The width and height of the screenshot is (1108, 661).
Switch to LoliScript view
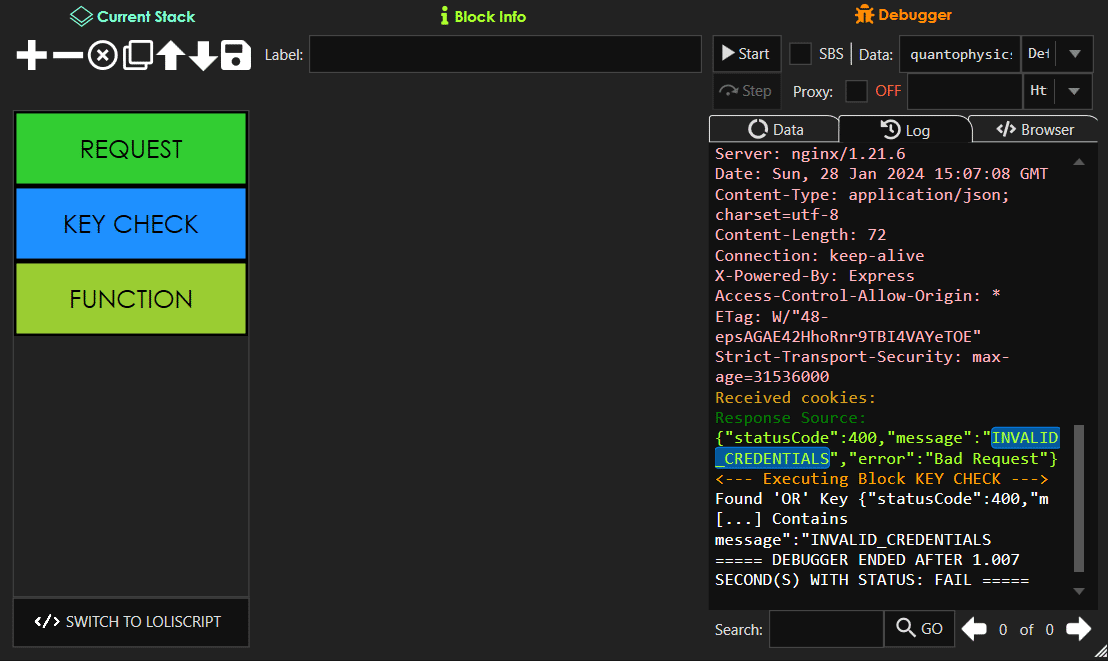click(x=130, y=622)
